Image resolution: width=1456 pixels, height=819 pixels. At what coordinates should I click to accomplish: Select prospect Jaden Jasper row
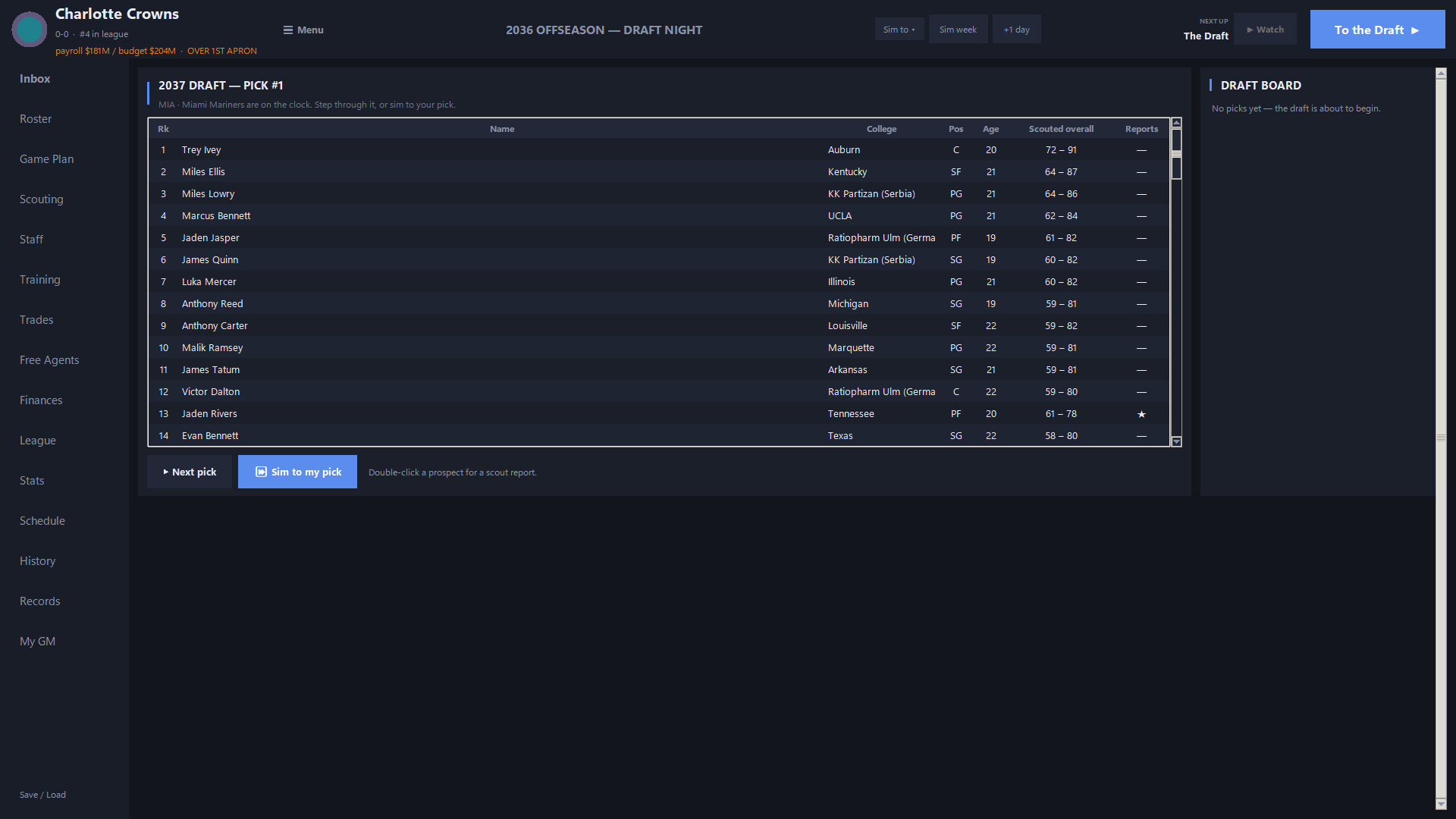click(658, 238)
